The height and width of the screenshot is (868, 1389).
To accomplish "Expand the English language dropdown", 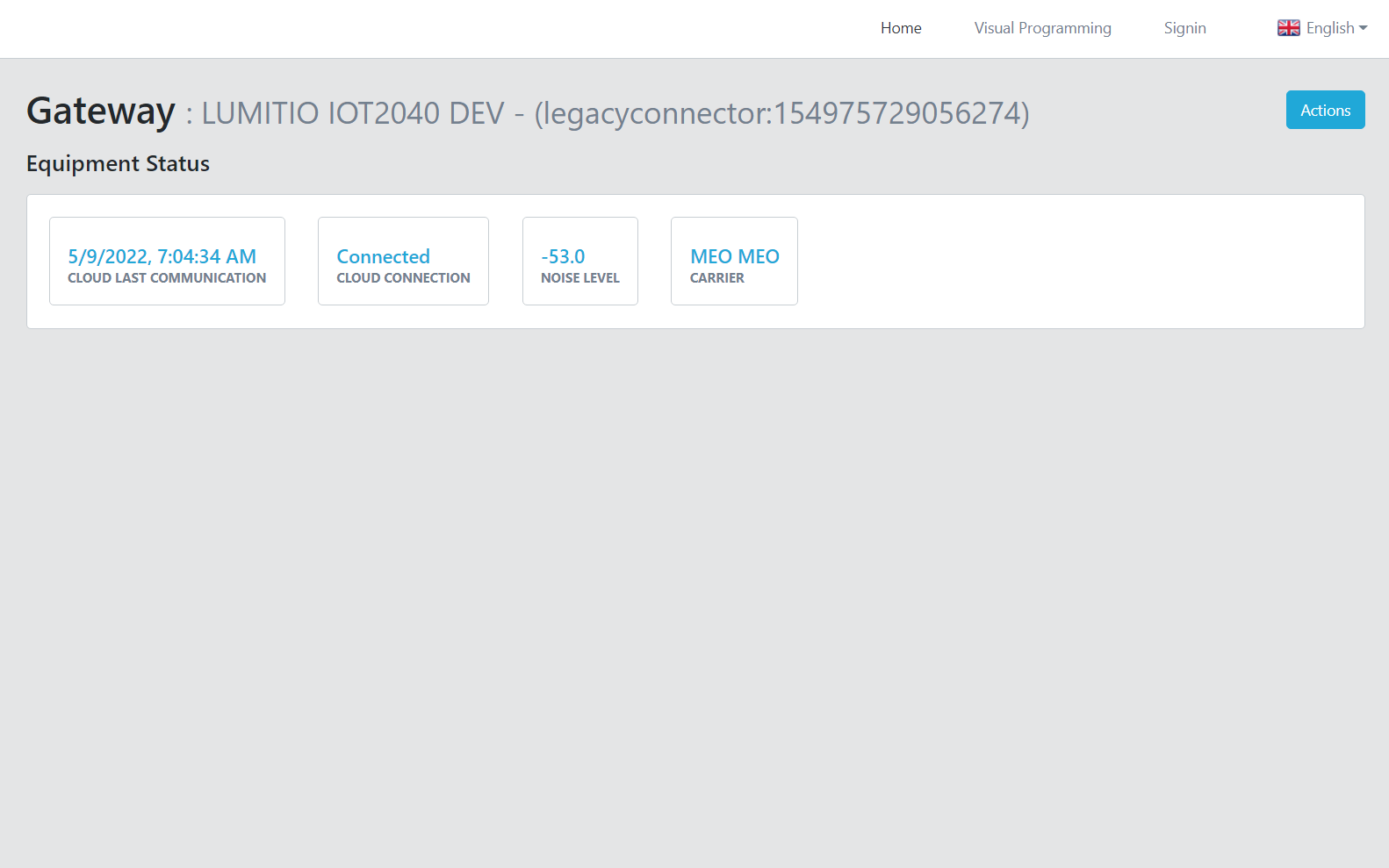I will click(x=1322, y=28).
